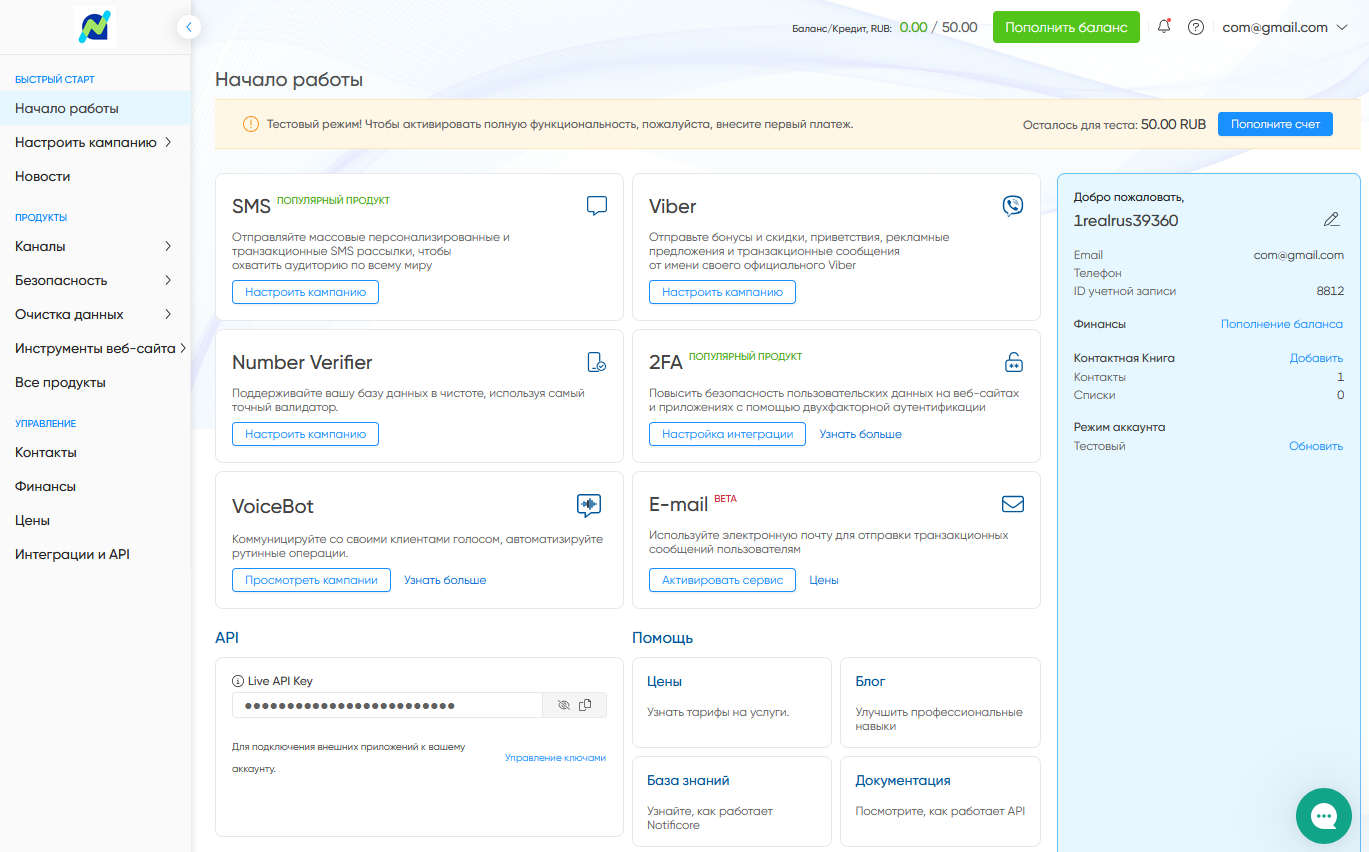The width and height of the screenshot is (1369, 852).
Task: Click Настроить кампанию under Viber
Action: (722, 292)
